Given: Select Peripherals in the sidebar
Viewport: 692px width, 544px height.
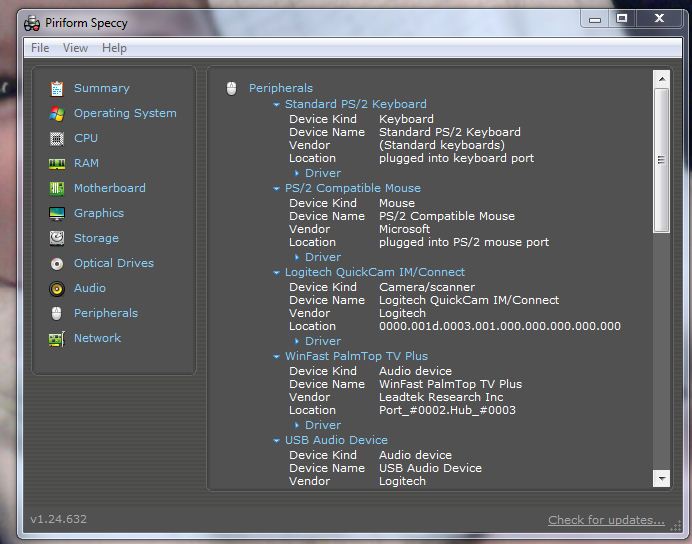Looking at the screenshot, I should (105, 313).
